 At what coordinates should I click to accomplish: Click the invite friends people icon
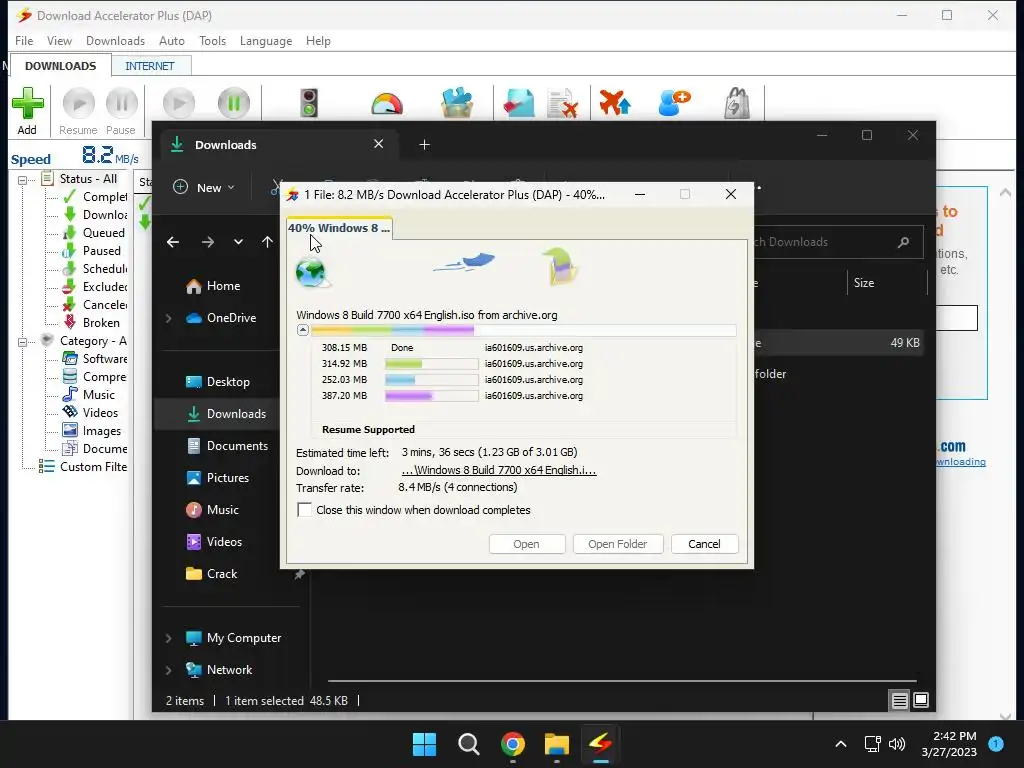point(675,103)
